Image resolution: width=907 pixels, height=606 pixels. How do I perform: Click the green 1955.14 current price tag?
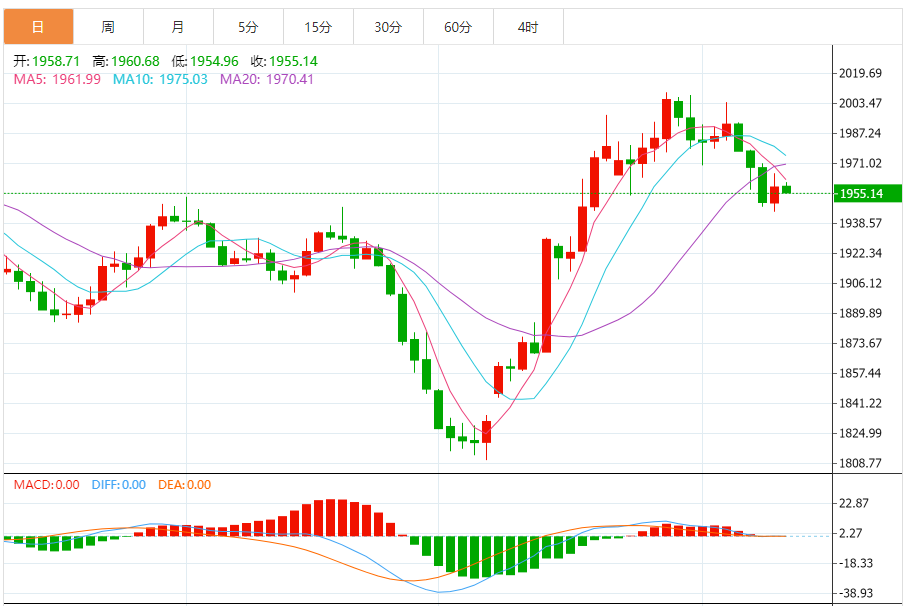point(868,194)
